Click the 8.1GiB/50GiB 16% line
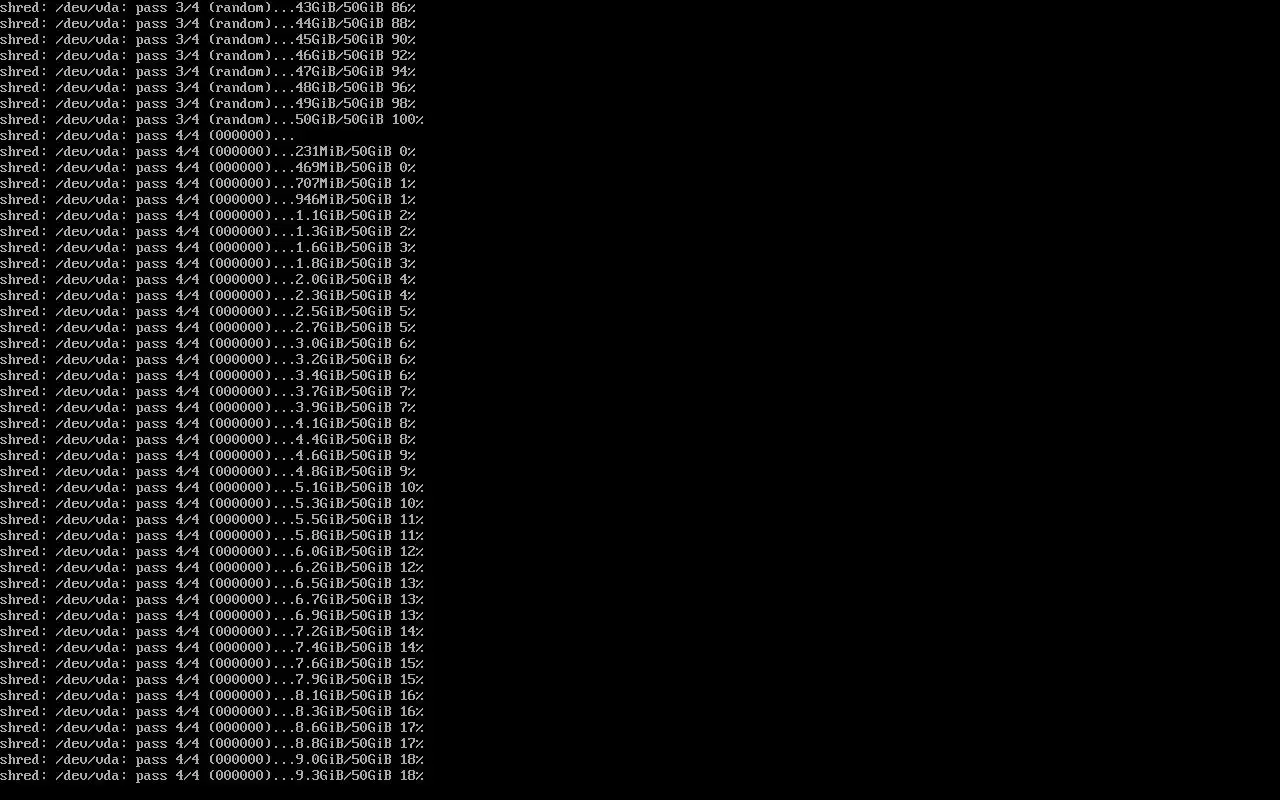The height and width of the screenshot is (800, 1280). click(x=212, y=695)
